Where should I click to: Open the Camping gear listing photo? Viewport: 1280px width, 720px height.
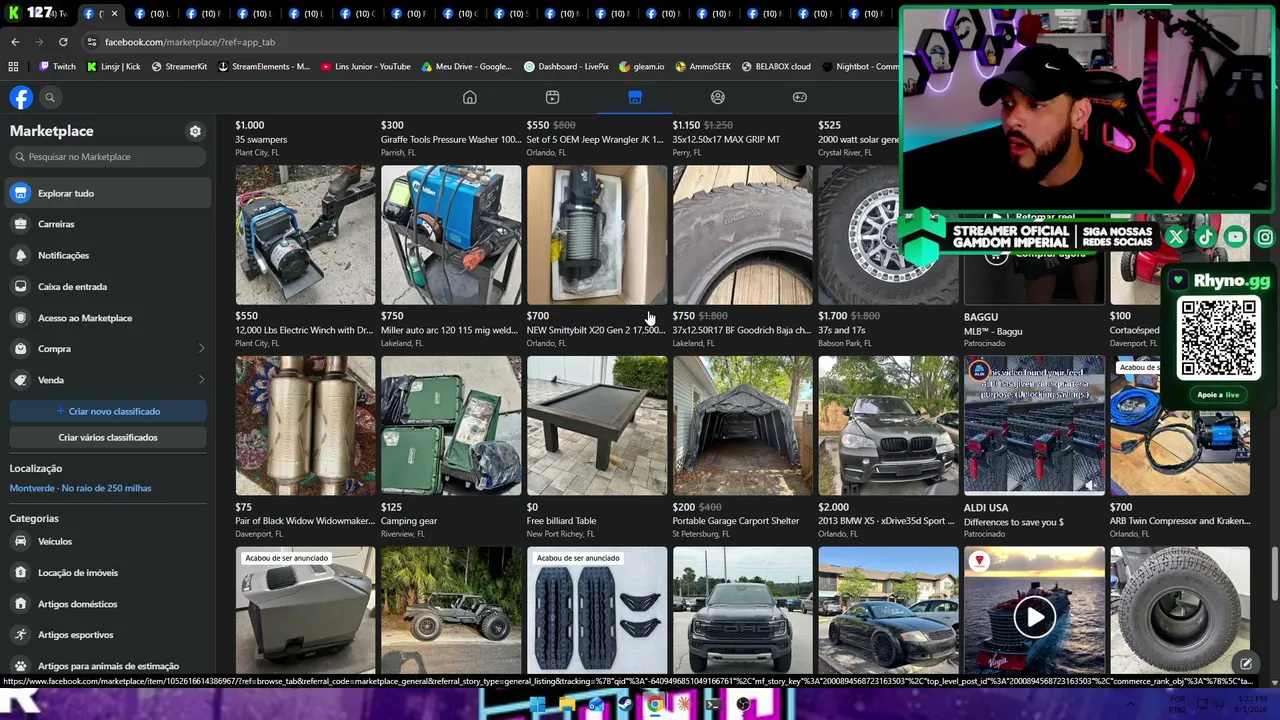point(451,426)
